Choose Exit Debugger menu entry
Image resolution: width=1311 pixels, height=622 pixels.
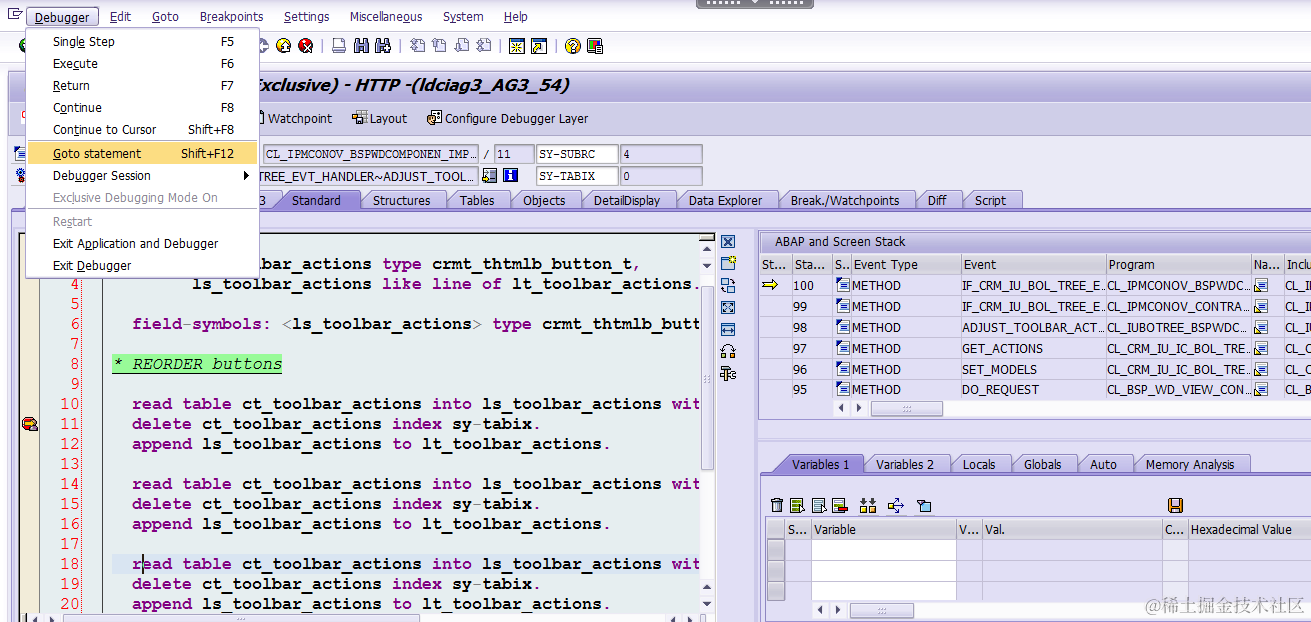(x=143, y=266)
